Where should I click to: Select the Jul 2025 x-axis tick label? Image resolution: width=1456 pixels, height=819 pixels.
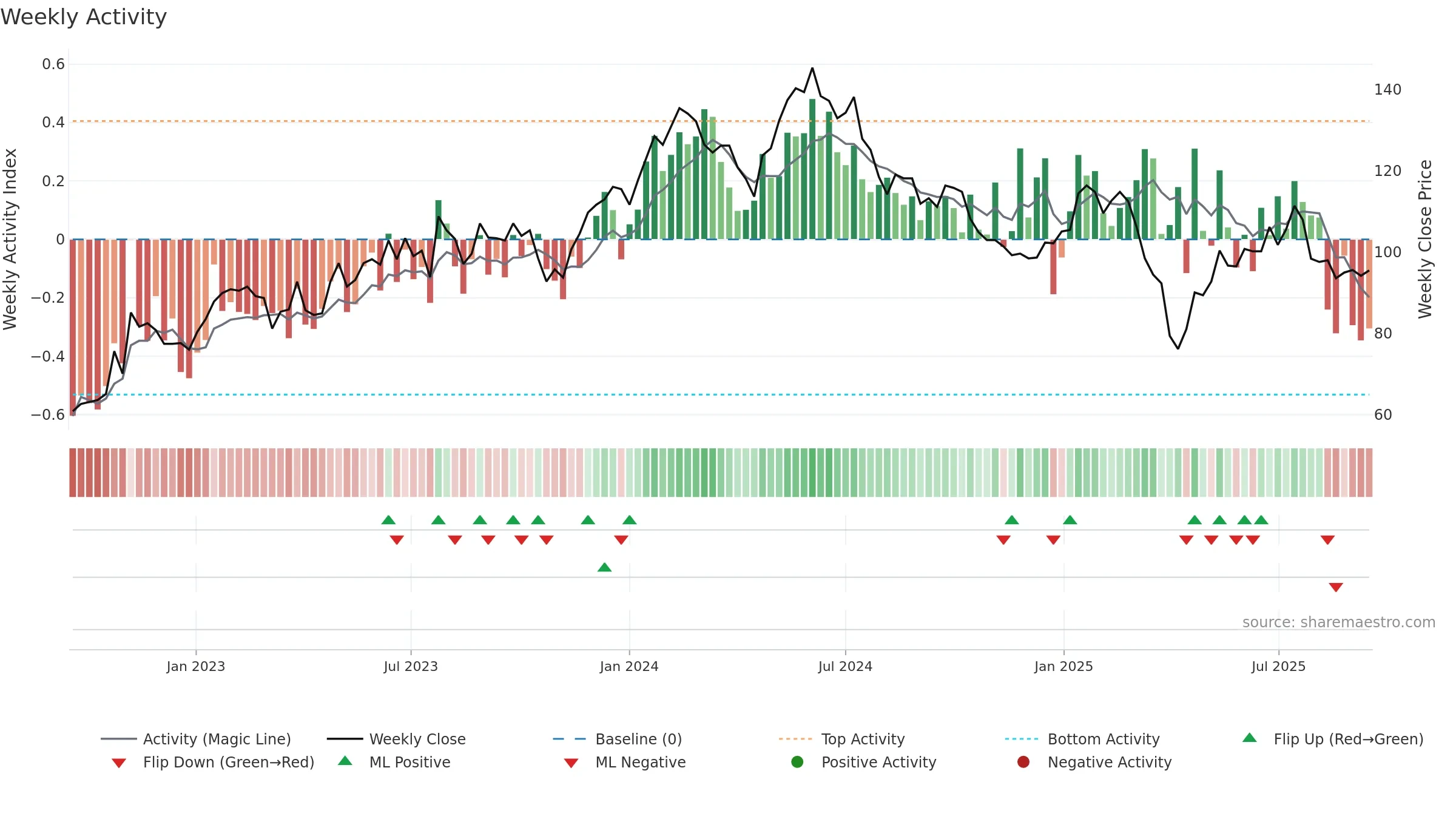pyautogui.click(x=1278, y=667)
